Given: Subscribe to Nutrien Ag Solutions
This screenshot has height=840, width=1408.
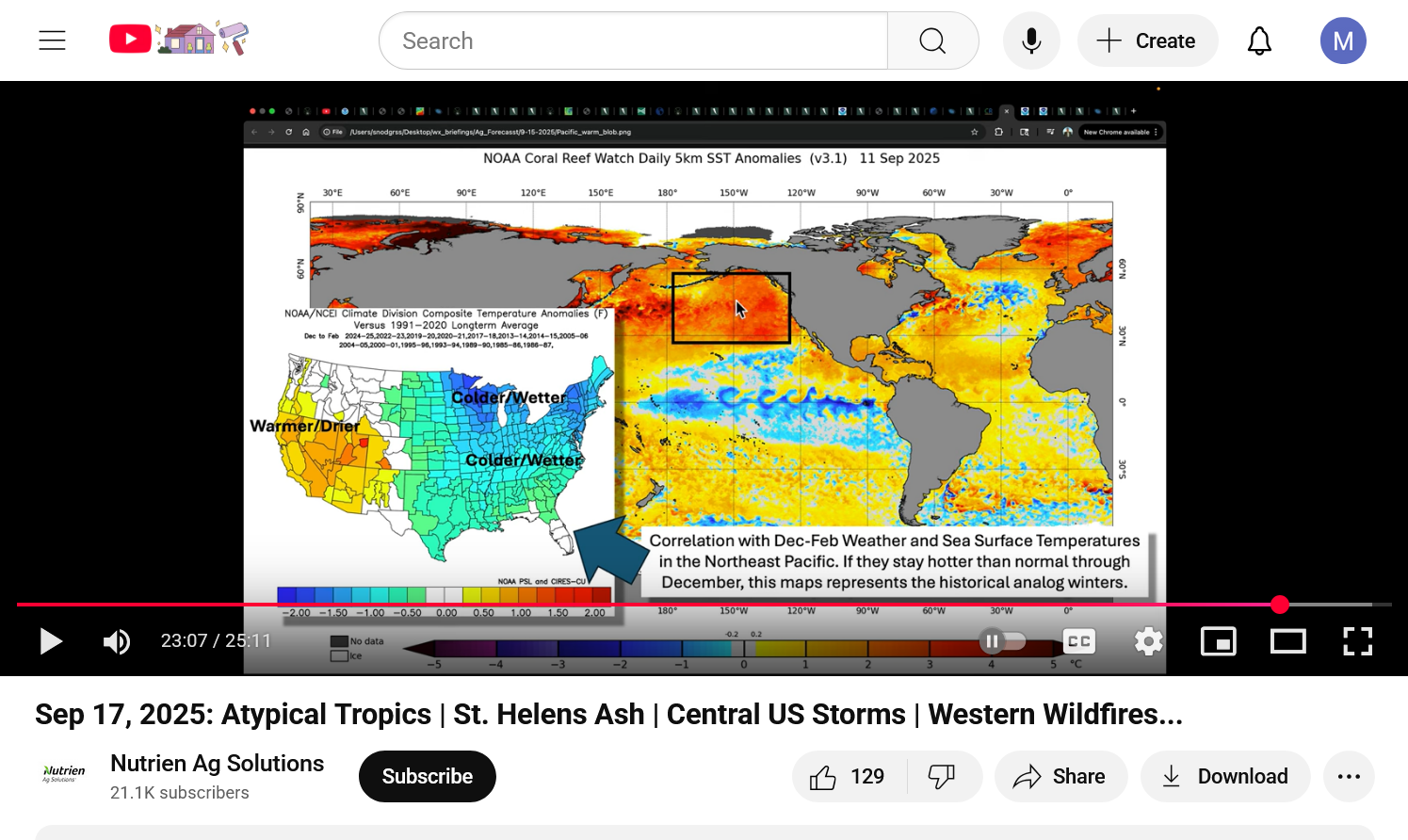Looking at the screenshot, I should 427,776.
